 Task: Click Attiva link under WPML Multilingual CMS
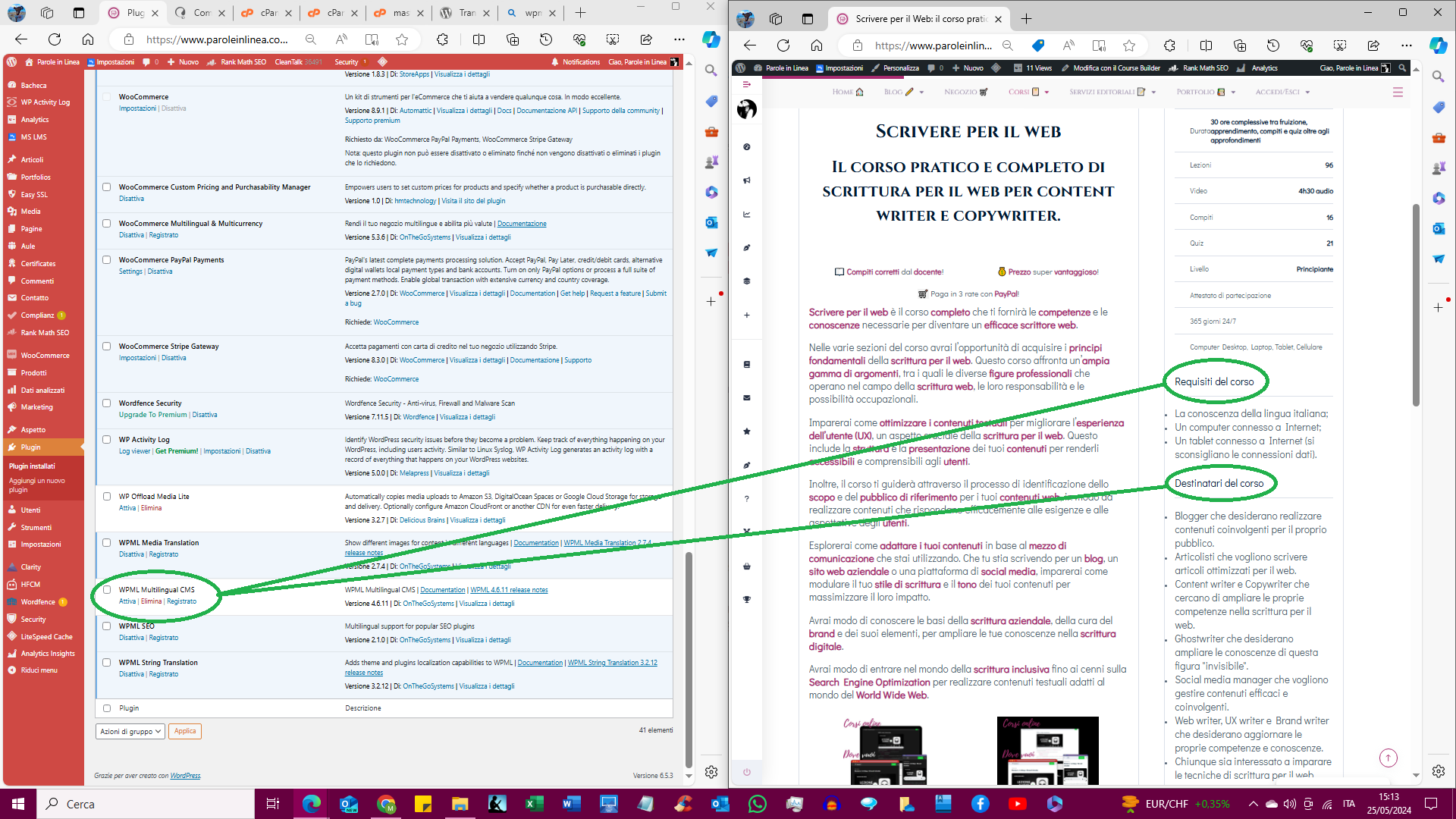[x=127, y=601]
